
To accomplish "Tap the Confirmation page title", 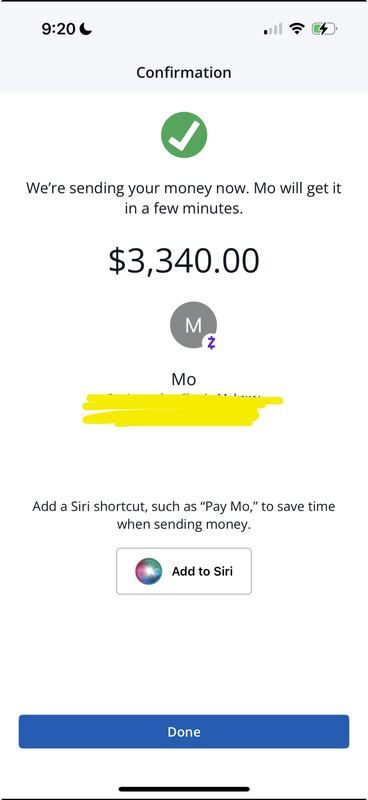I will click(184, 72).
